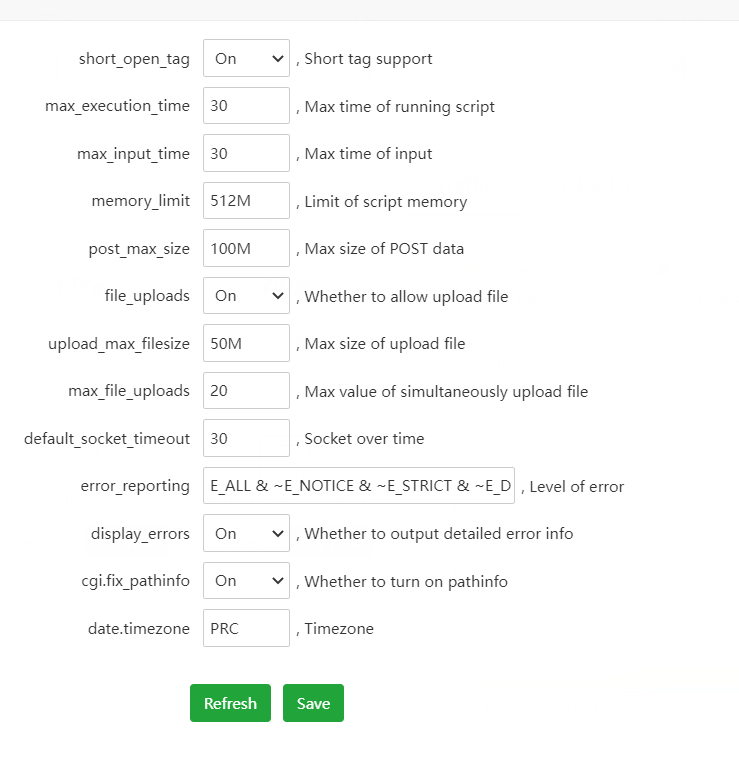Click the 'Level of error' description text
Image resolution: width=739 pixels, height=776 pixels.
(576, 487)
